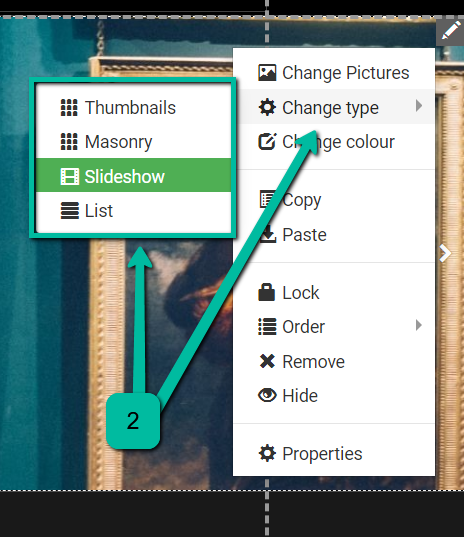Choose List from the type submenu
Screen dimensions: 464x537
pyautogui.click(x=134, y=210)
